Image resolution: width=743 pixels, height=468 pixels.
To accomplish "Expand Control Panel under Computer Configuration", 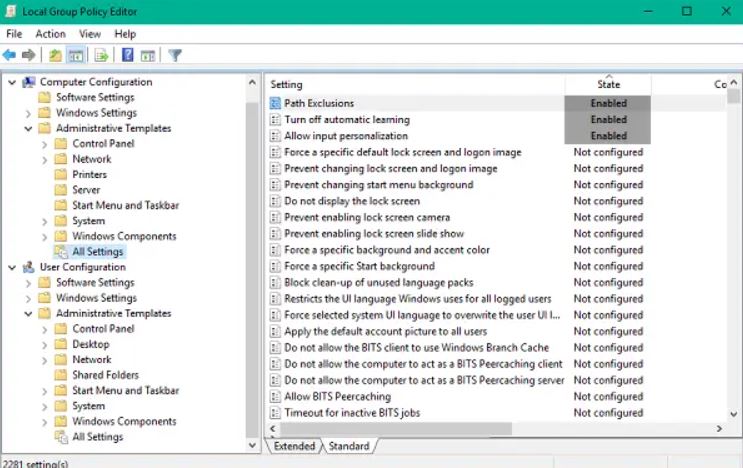I will click(x=45, y=144).
